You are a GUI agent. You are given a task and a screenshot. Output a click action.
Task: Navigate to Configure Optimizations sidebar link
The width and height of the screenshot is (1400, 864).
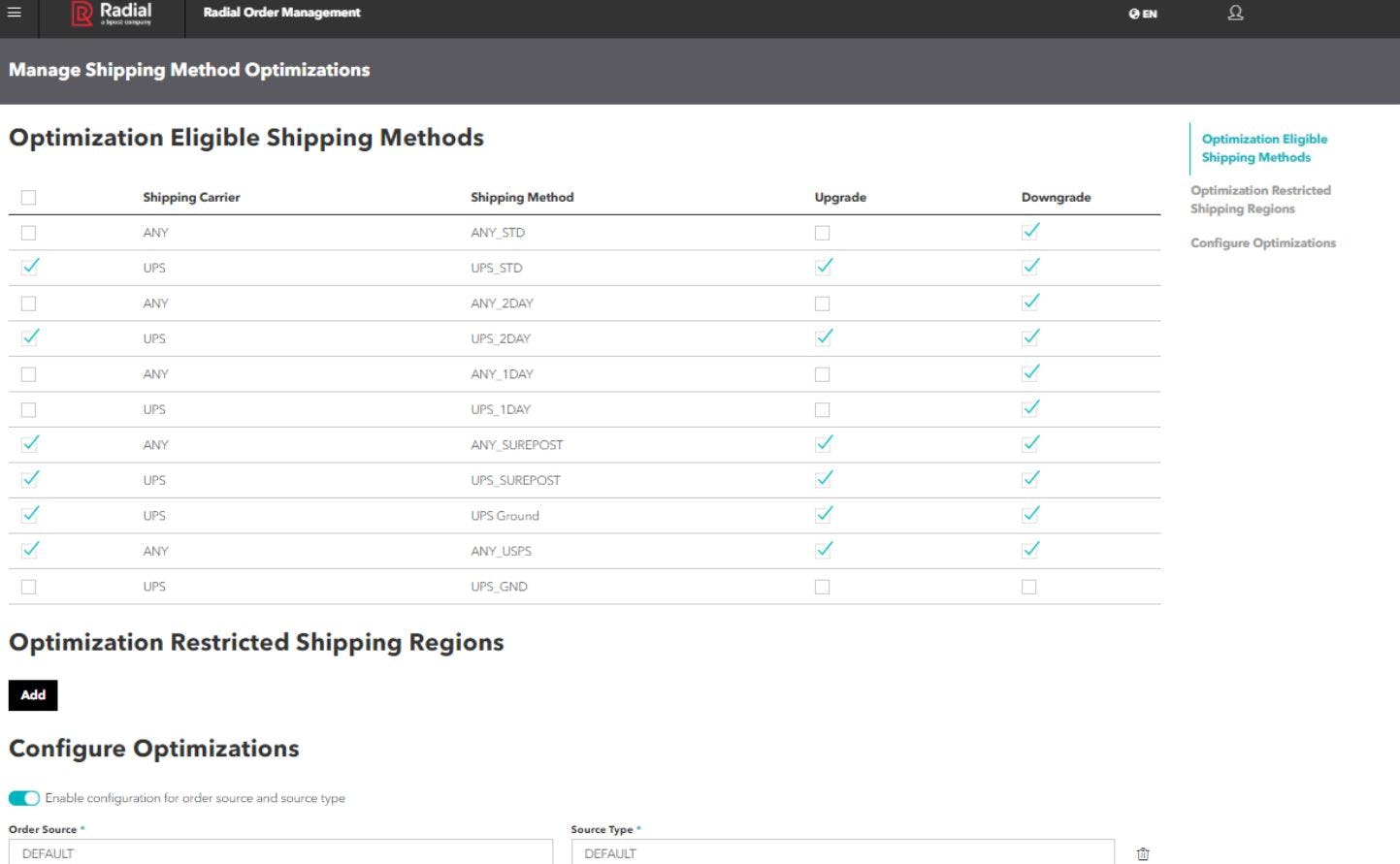pyautogui.click(x=1262, y=242)
